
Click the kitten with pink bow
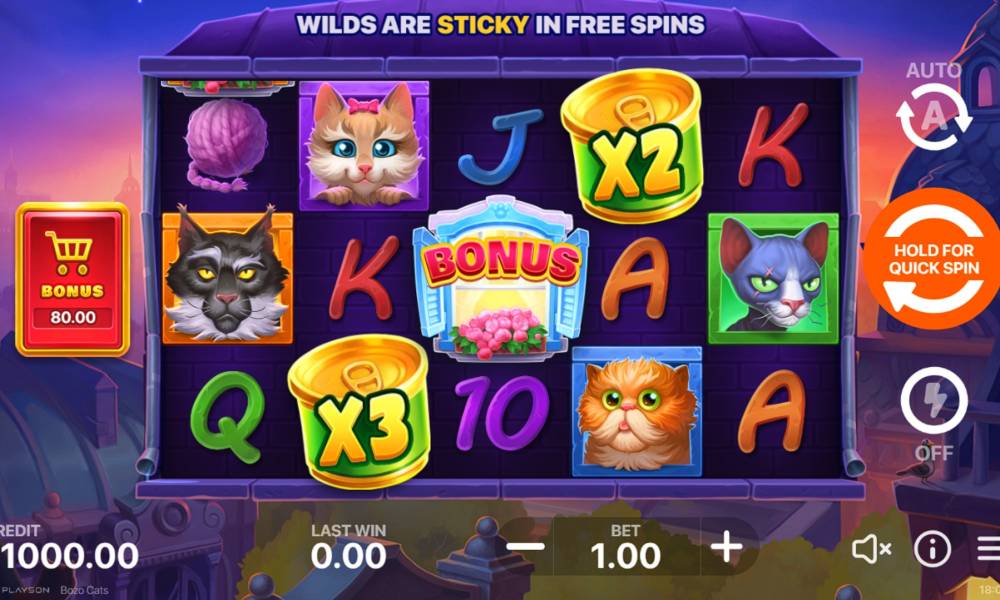click(364, 145)
